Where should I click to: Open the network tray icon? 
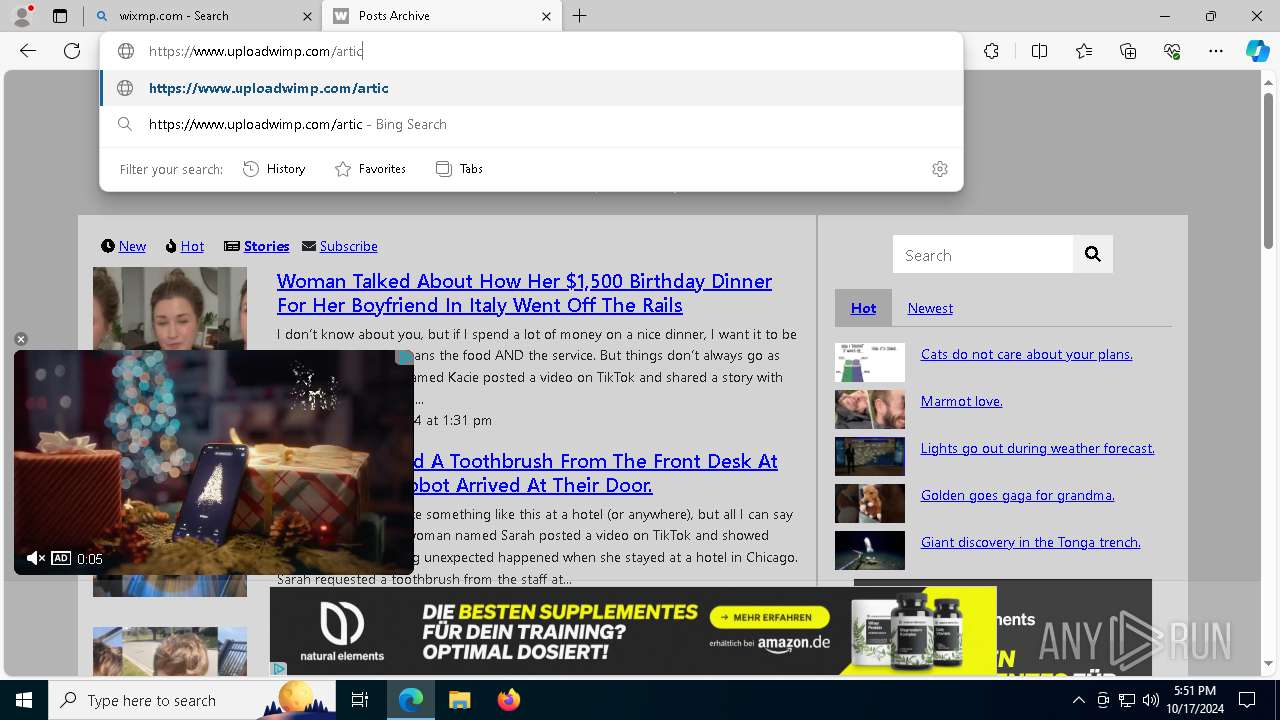click(x=1126, y=700)
